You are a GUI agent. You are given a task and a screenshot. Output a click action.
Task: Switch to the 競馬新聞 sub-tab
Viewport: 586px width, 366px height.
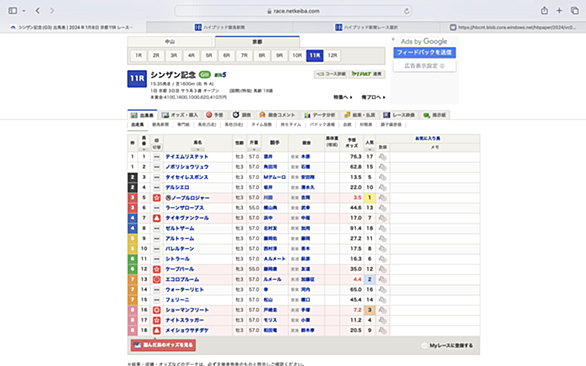(x=160, y=124)
